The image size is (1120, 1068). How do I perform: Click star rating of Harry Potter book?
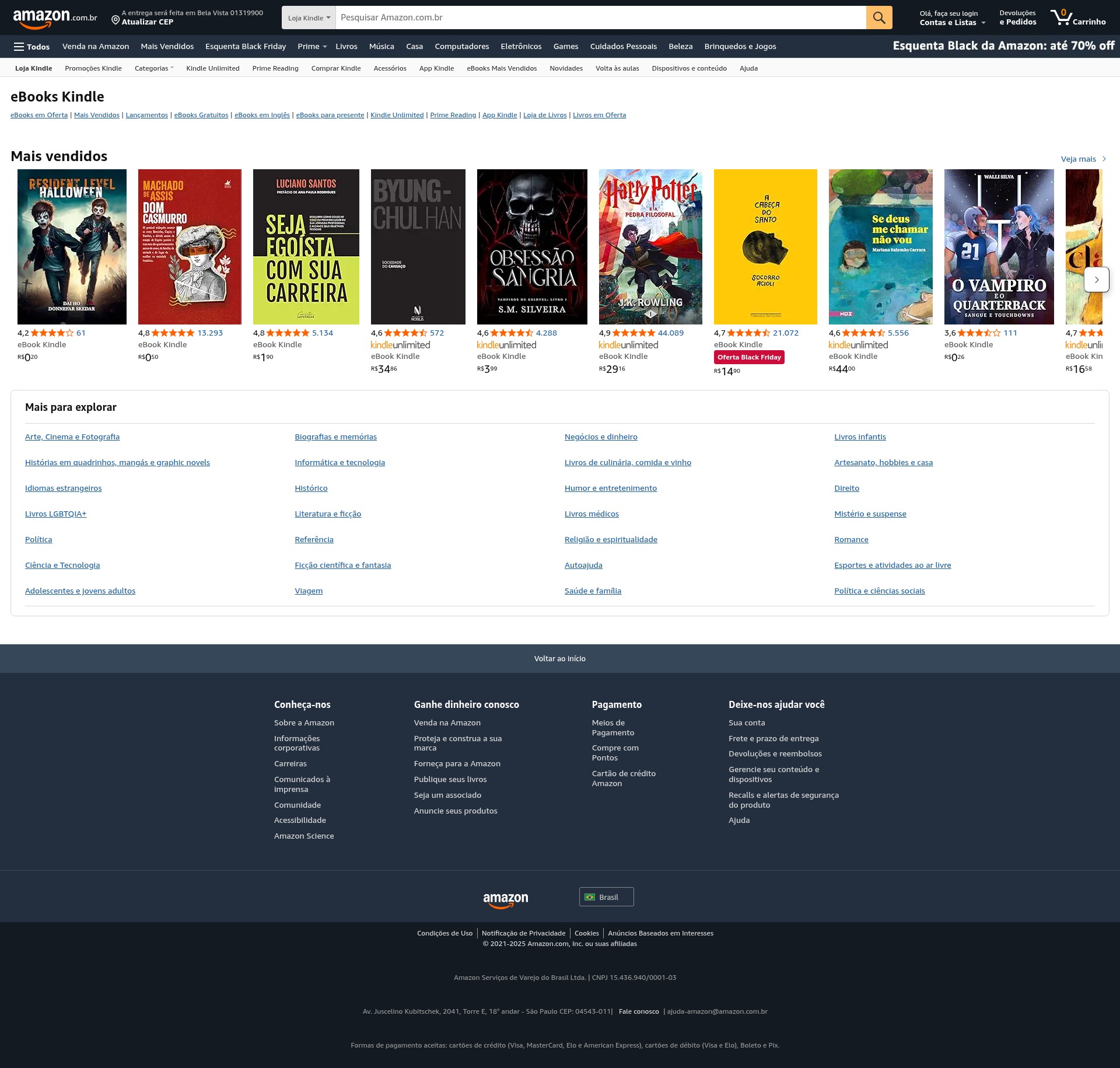[x=633, y=333]
